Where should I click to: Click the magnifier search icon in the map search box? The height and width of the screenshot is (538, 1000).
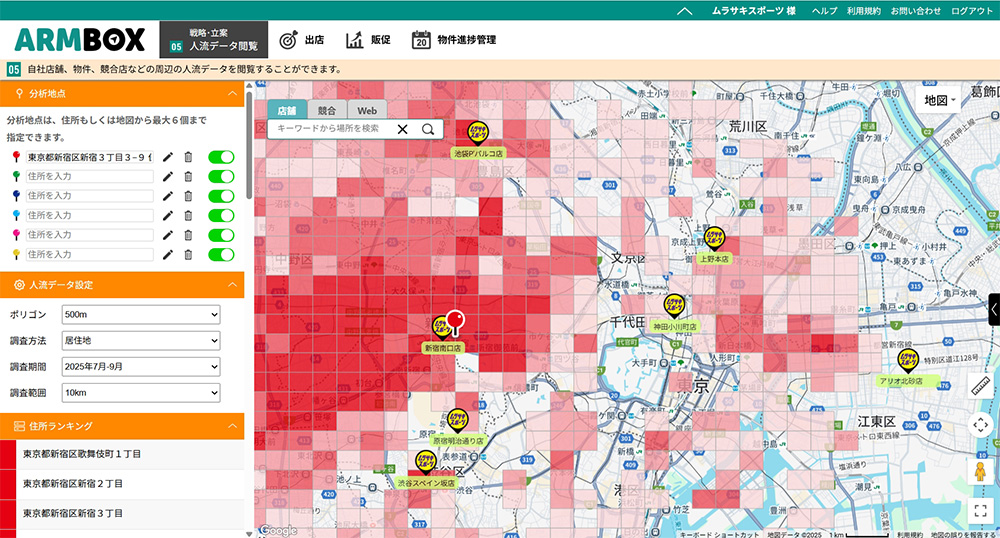pyautogui.click(x=428, y=129)
